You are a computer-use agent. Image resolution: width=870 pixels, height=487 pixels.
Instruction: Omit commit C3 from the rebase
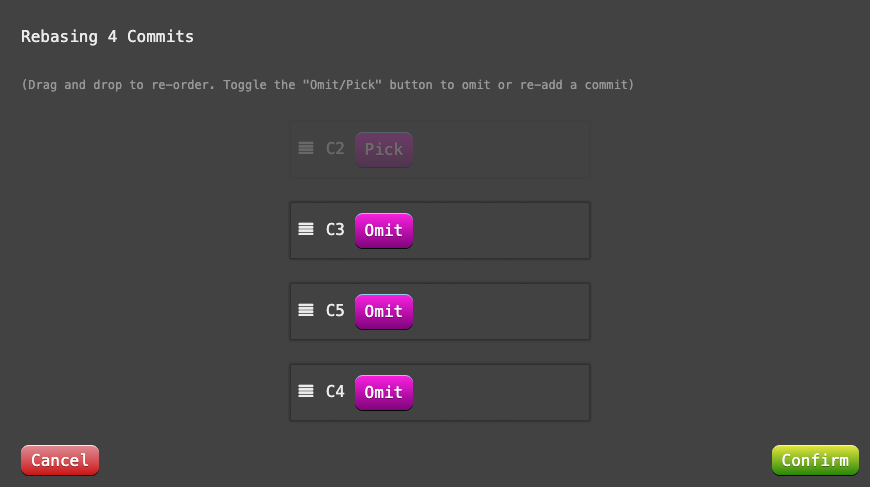[383, 230]
